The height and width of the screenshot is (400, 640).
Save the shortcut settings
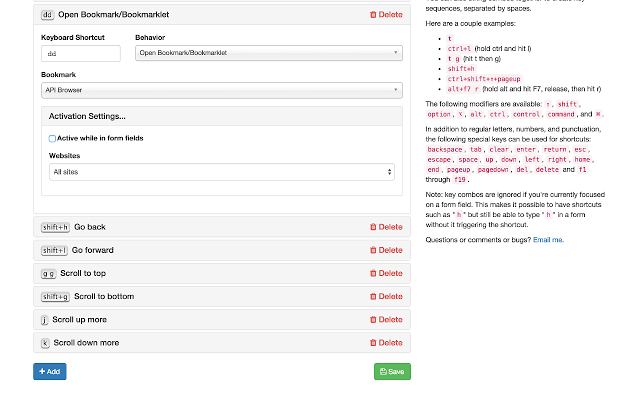tap(392, 371)
